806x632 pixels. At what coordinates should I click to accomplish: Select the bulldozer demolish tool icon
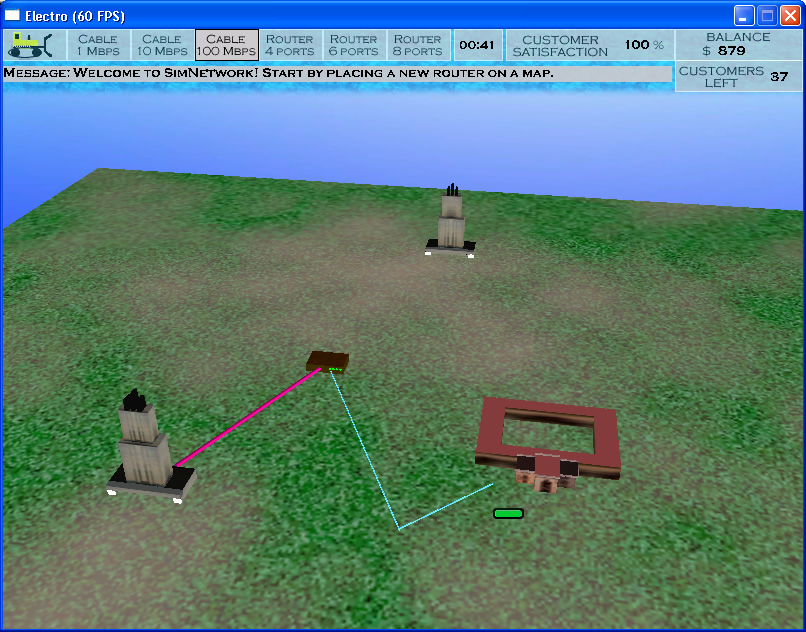(x=35, y=45)
